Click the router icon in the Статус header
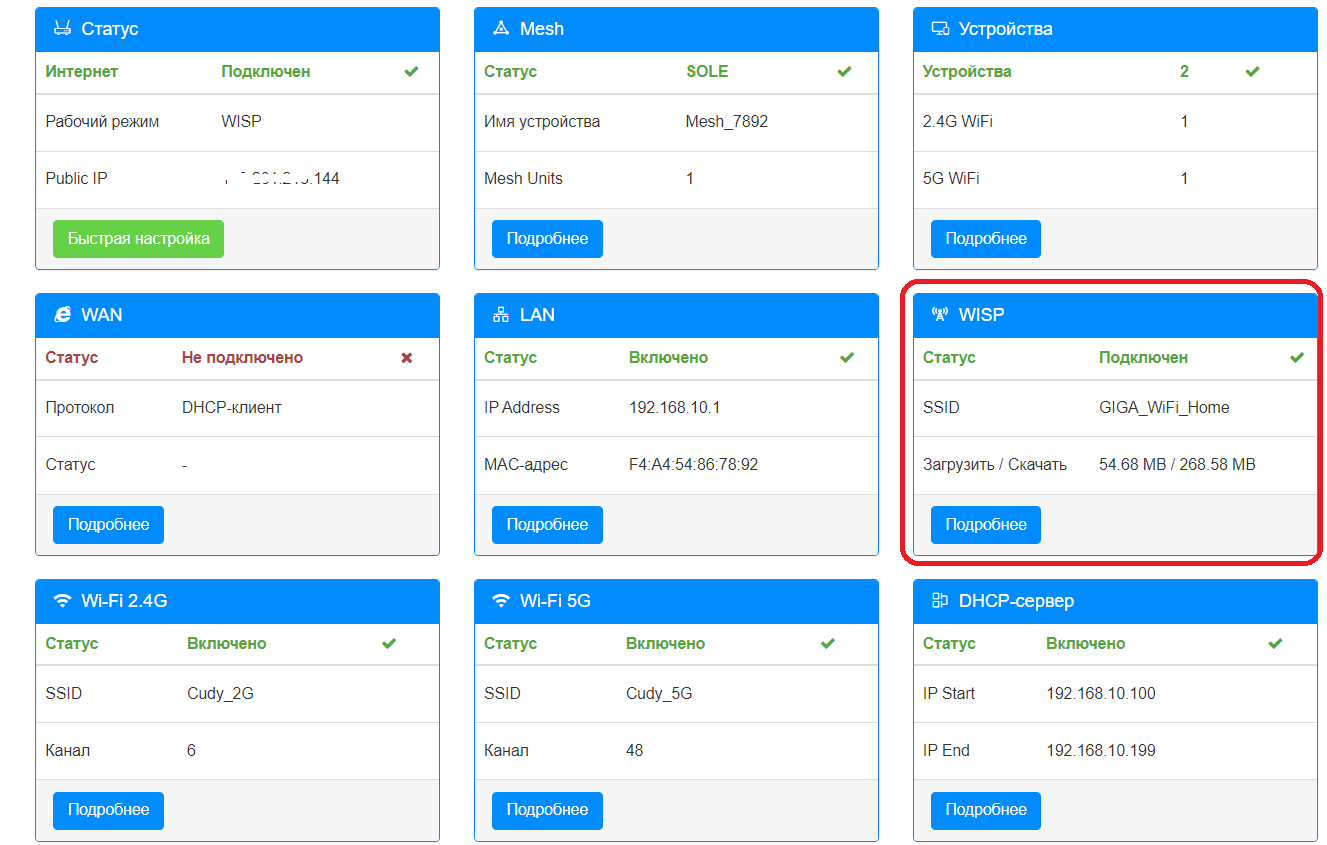 (62, 29)
